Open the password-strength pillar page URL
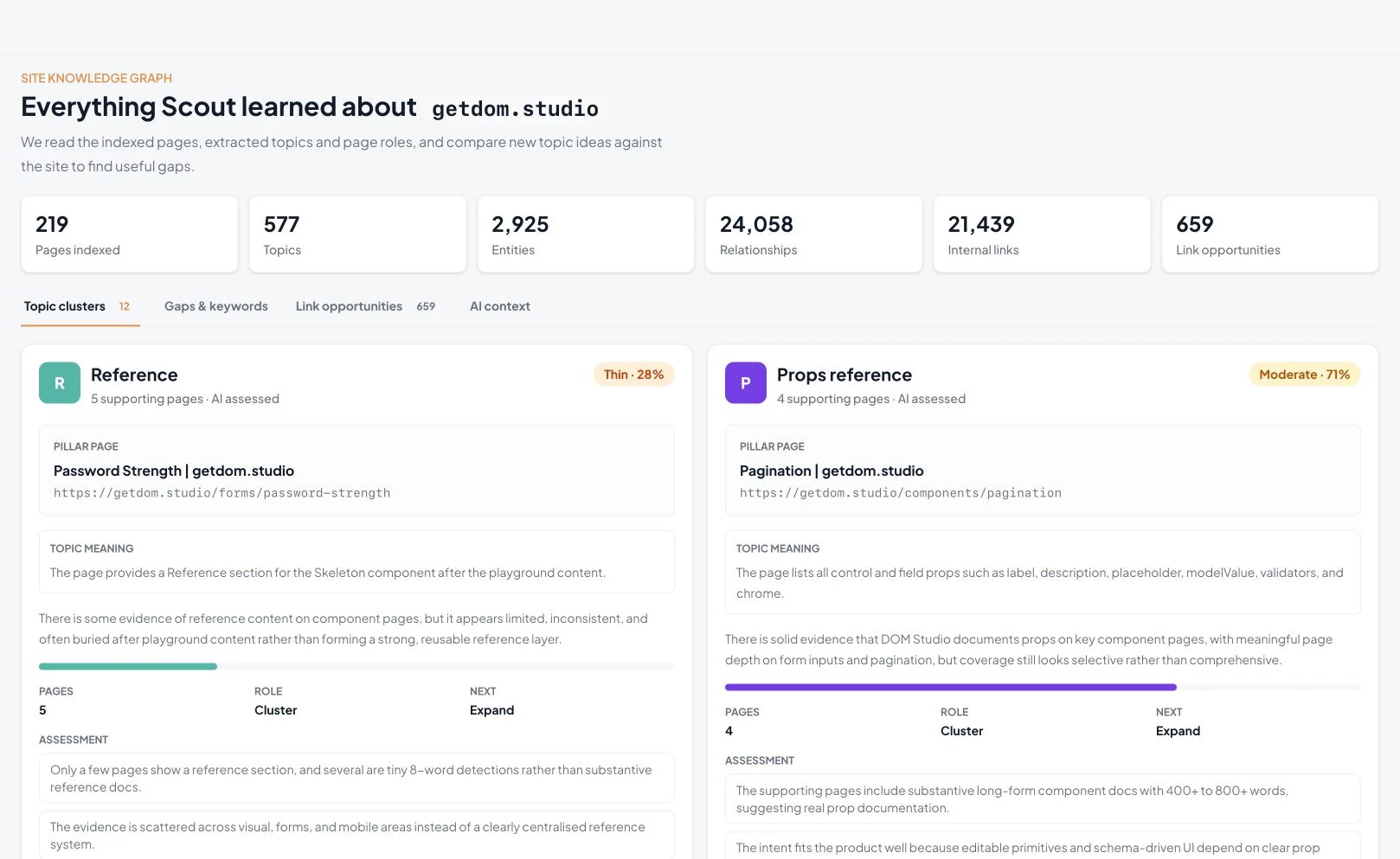1400x859 pixels. point(222,493)
